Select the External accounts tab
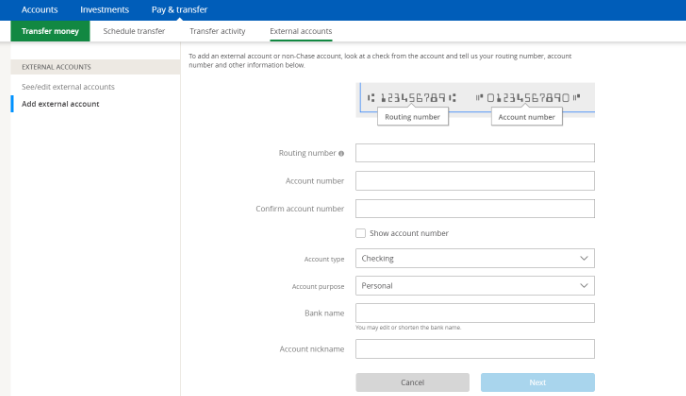 tap(301, 31)
